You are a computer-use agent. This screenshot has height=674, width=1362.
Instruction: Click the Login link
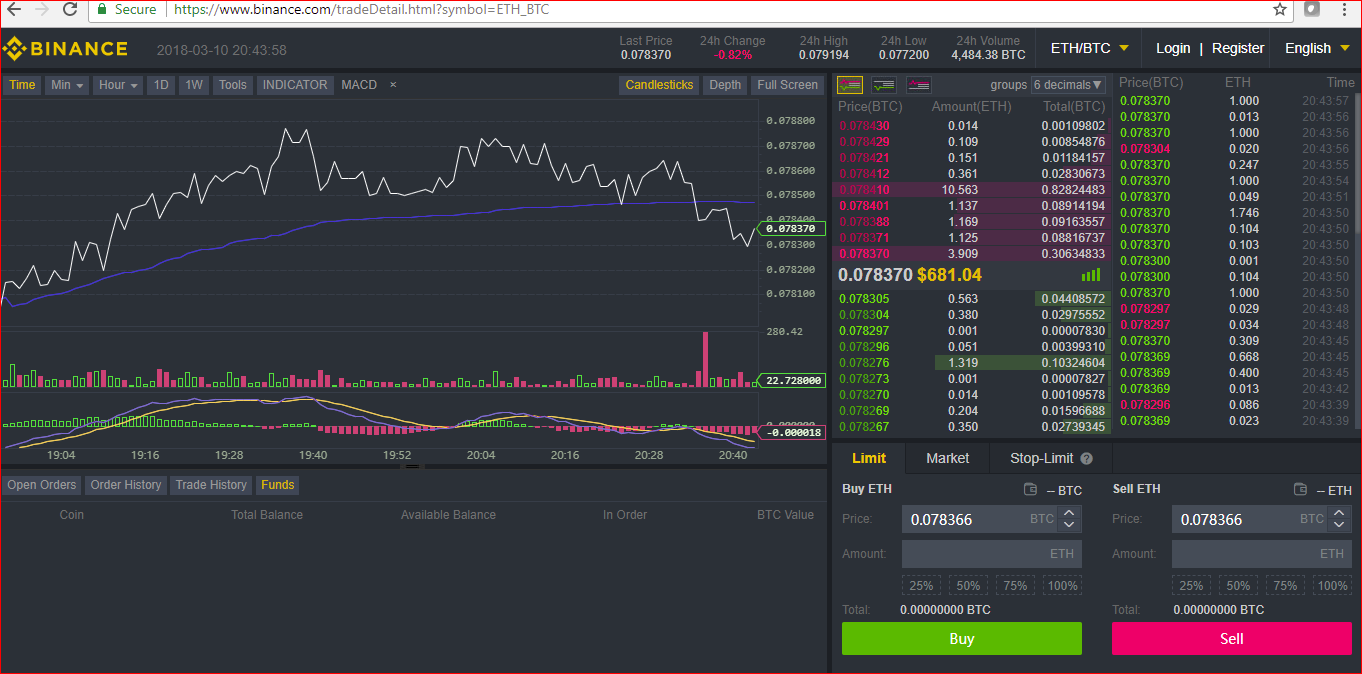tap(1173, 48)
